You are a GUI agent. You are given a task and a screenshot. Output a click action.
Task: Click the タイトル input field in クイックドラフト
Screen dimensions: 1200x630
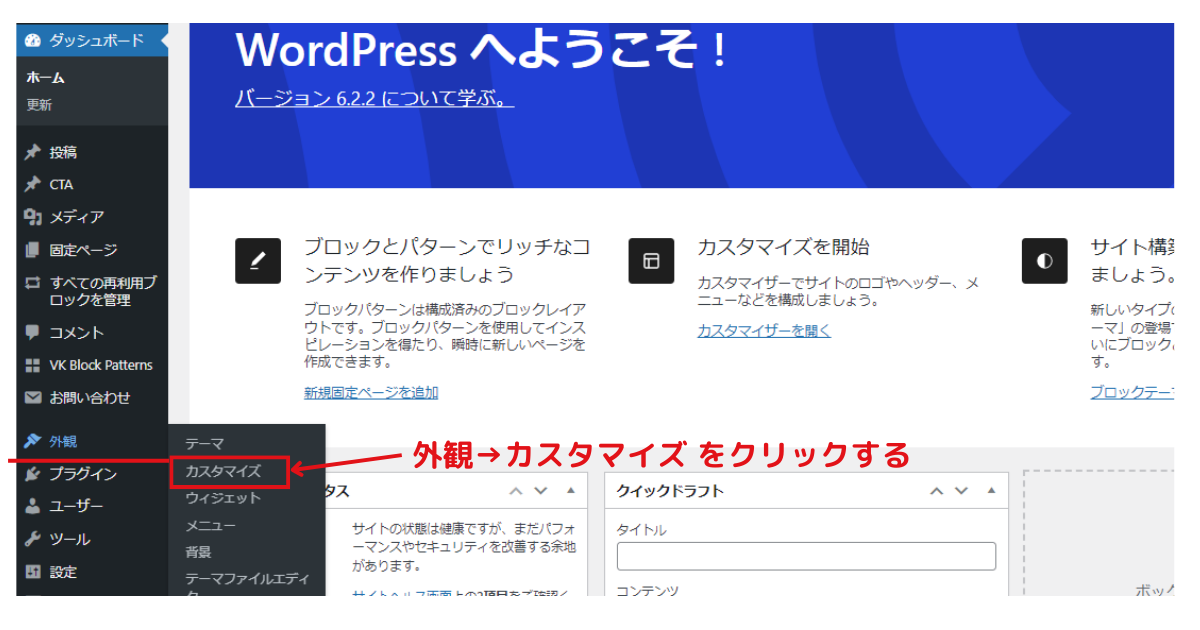(x=806, y=556)
